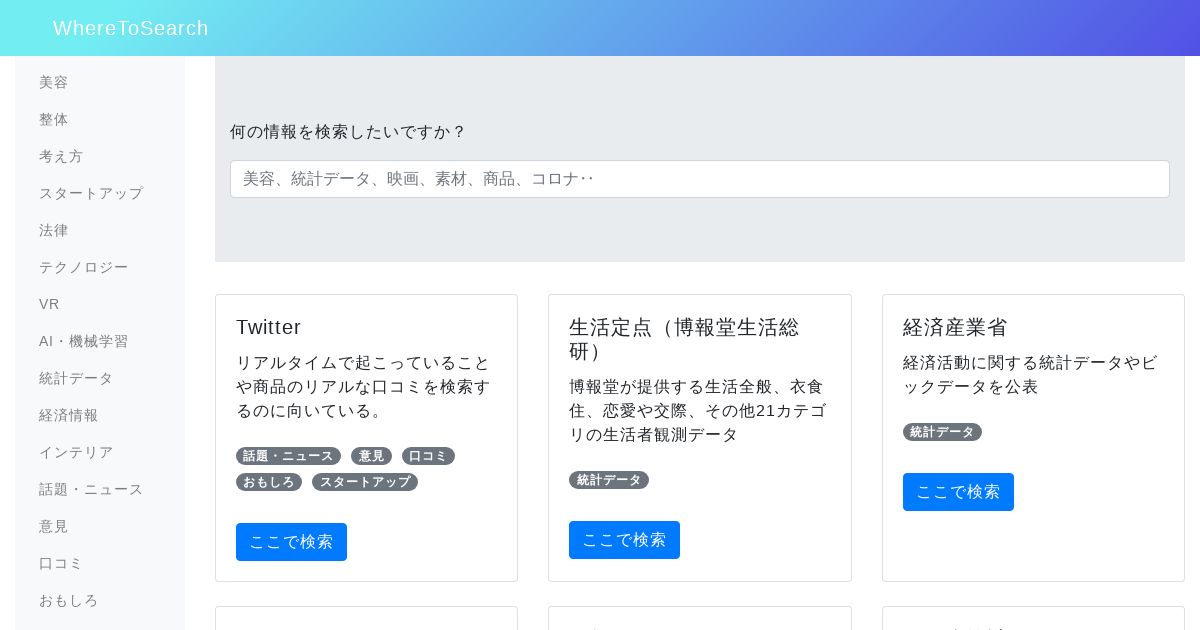
Task: Open the WhereToSearch home link
Action: pyautogui.click(x=131, y=28)
